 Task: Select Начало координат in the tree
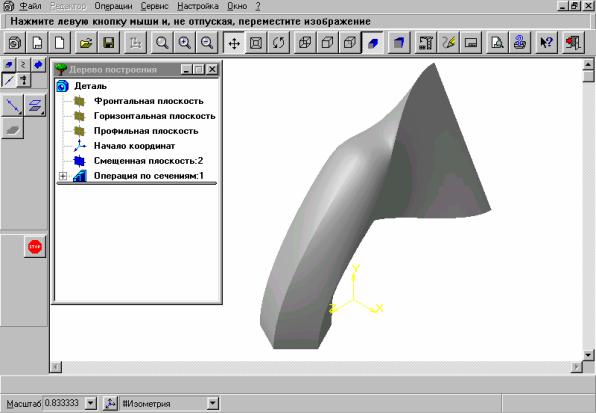134,146
